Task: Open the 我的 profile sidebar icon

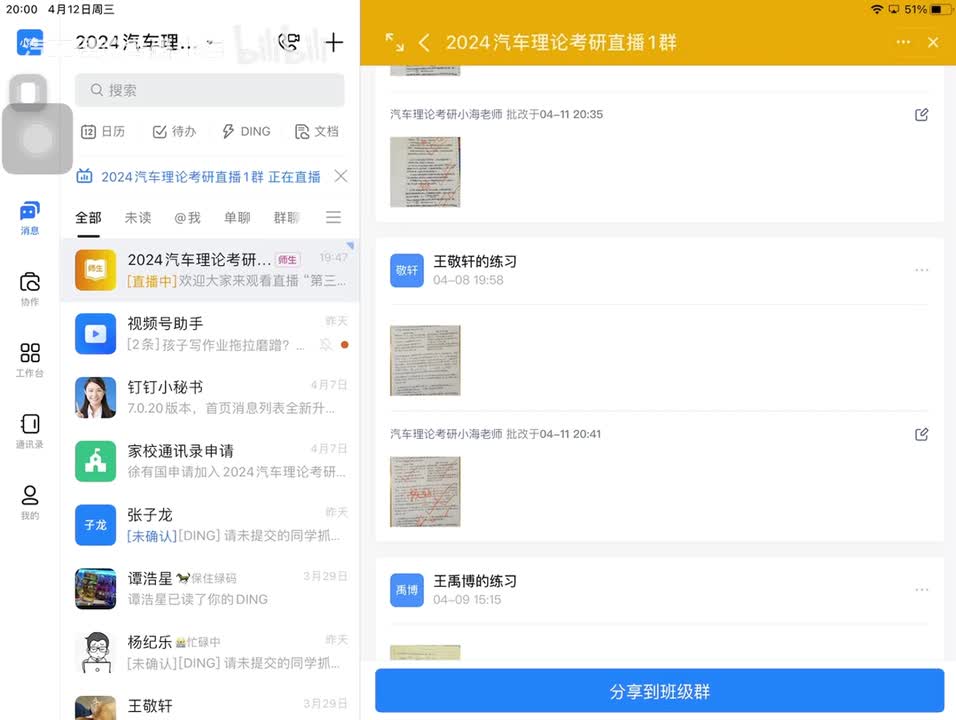Action: [30, 501]
